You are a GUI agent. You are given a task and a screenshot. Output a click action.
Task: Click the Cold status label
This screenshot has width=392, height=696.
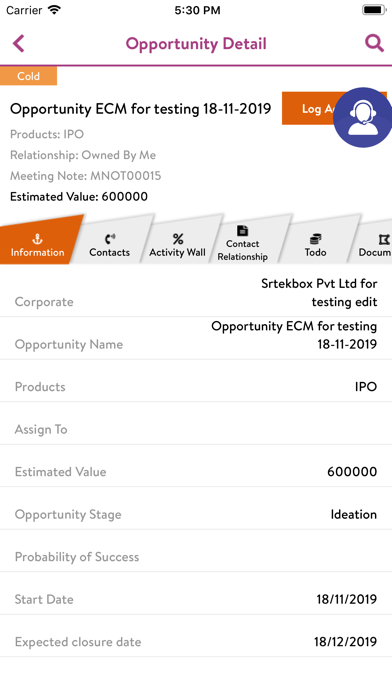click(28, 76)
